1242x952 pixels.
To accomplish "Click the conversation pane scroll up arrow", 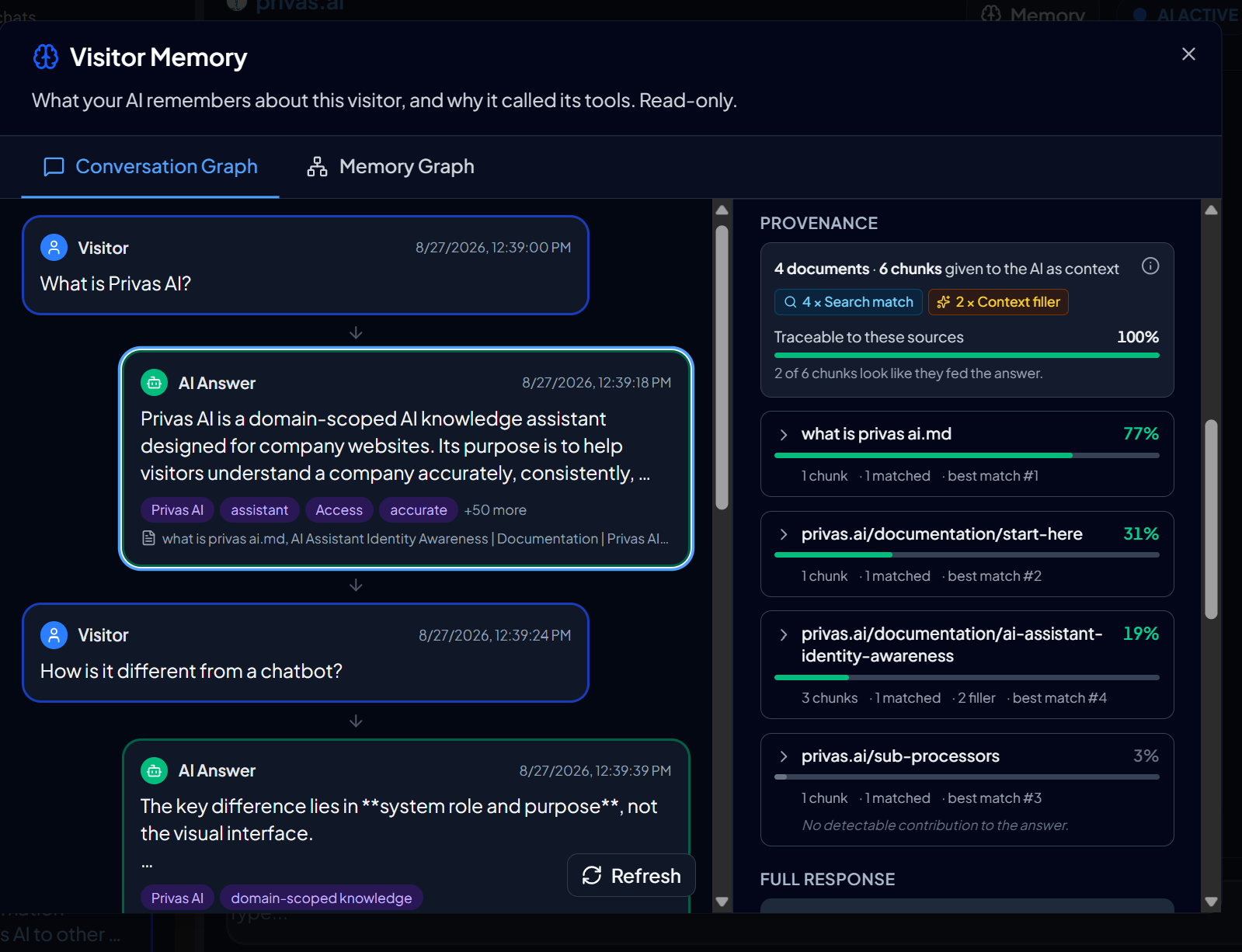I will (722, 210).
